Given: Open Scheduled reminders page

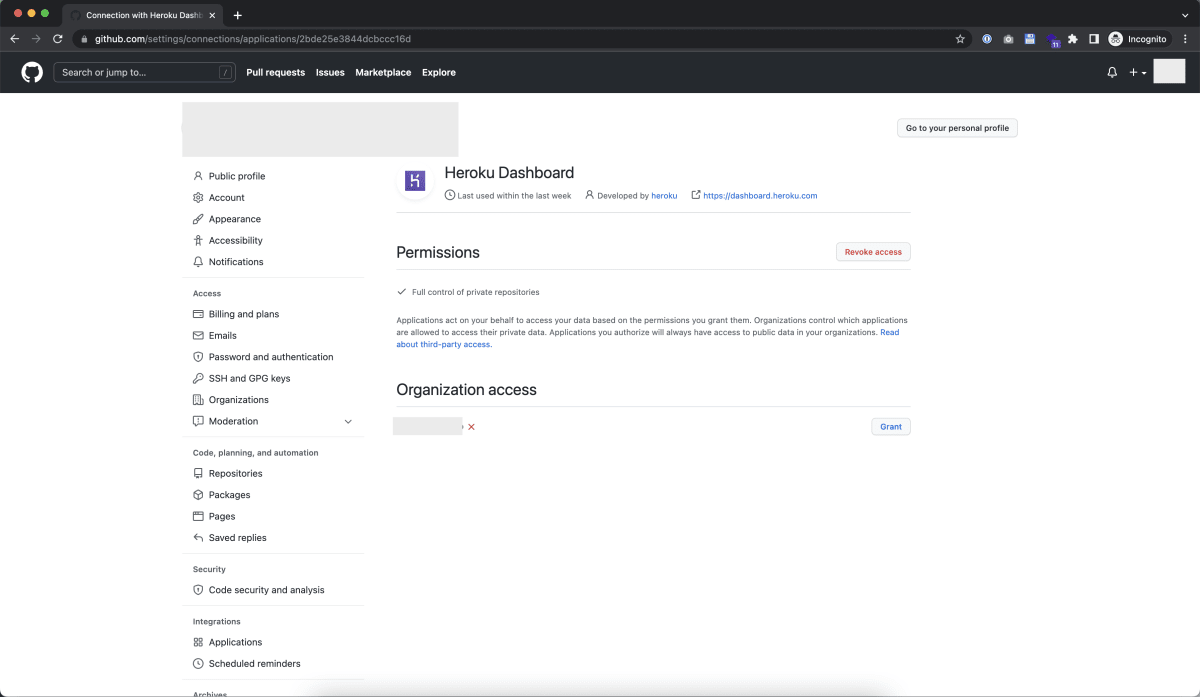Looking at the screenshot, I should tap(255, 664).
